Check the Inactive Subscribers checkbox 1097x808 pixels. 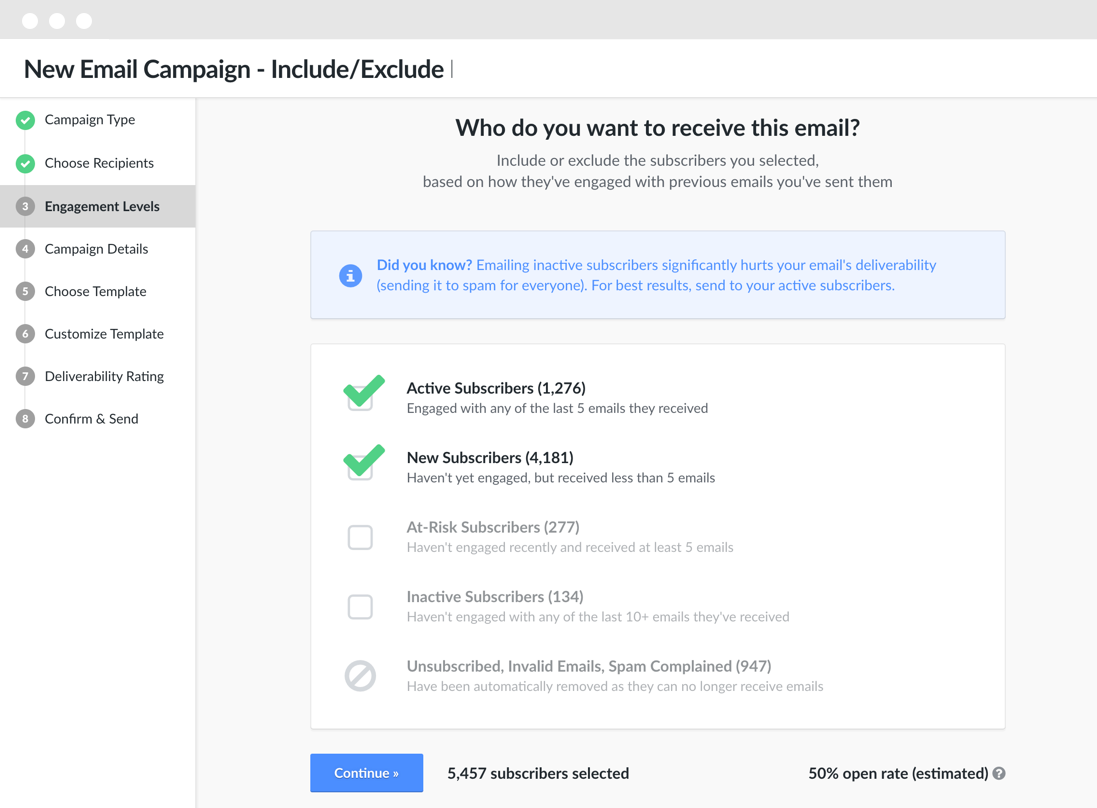tap(360, 607)
